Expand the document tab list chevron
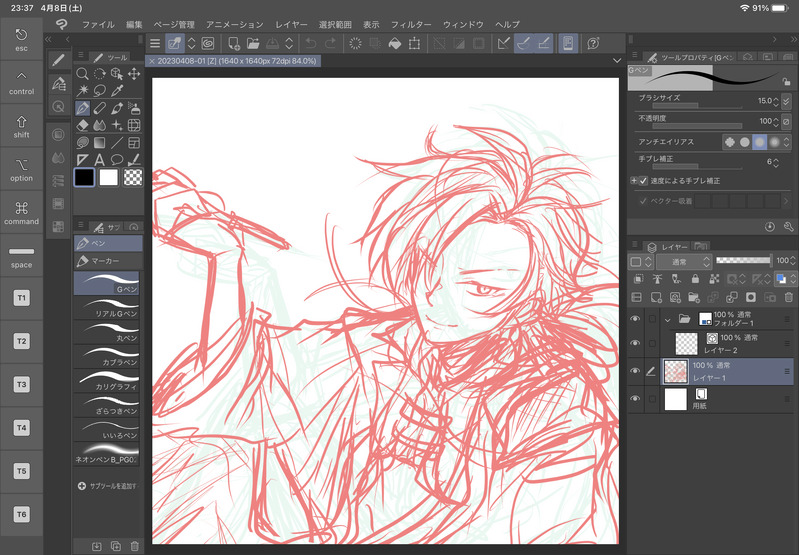Screen dimensions: 799x555 (617, 61)
